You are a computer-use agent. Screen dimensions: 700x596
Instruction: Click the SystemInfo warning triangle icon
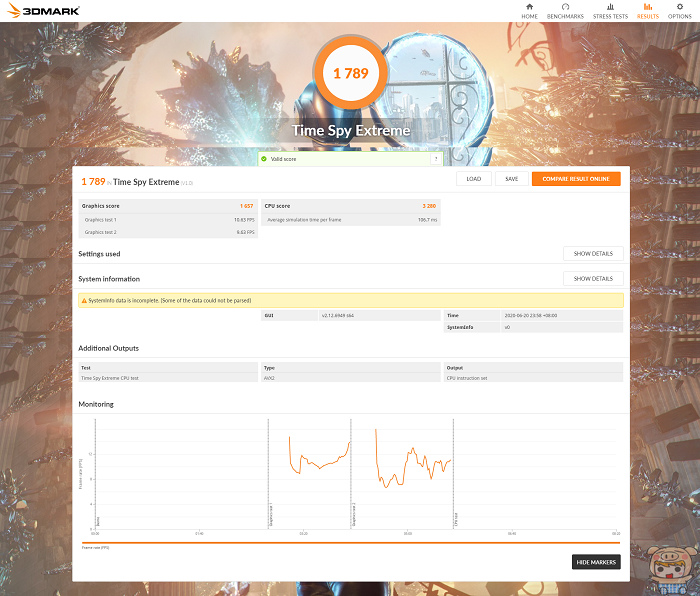pos(84,300)
